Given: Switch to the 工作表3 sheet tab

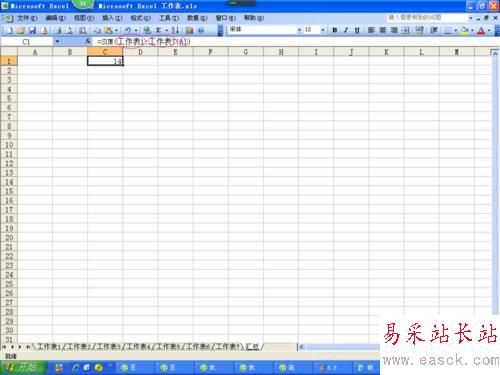Looking at the screenshot, I should click(108, 347).
